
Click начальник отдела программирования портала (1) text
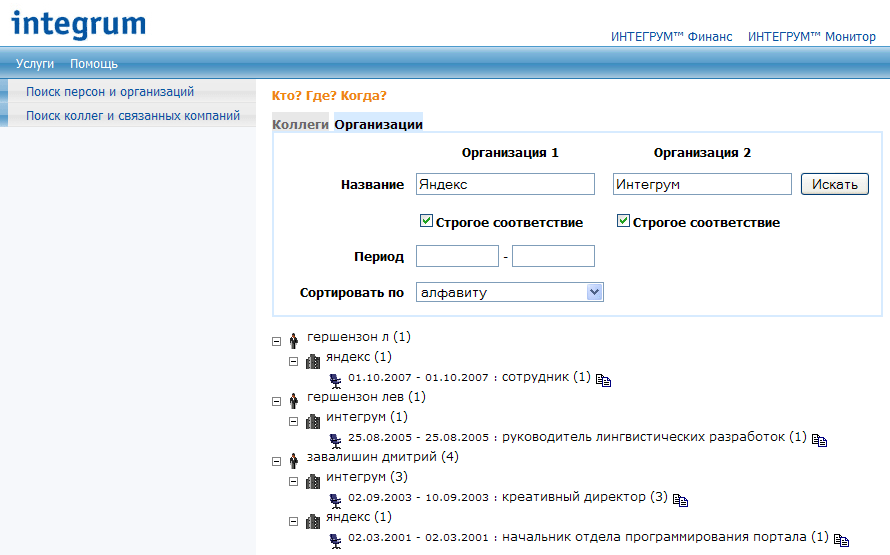665,537
